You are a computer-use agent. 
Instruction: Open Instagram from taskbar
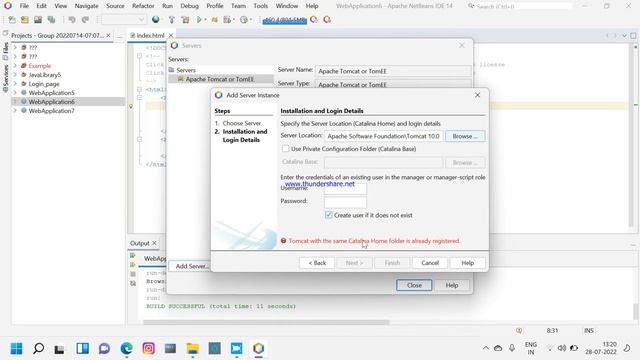click(149, 348)
